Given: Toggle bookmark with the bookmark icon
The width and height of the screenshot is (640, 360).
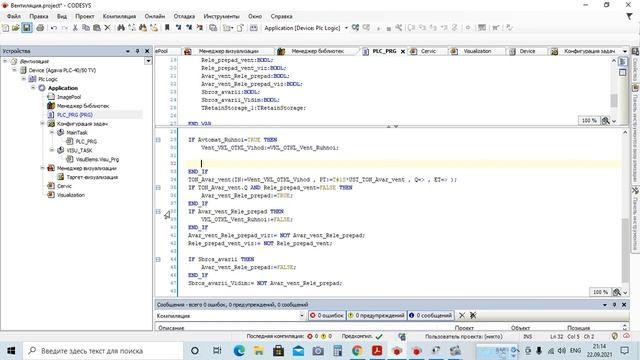Looking at the screenshot, I should (167, 28).
